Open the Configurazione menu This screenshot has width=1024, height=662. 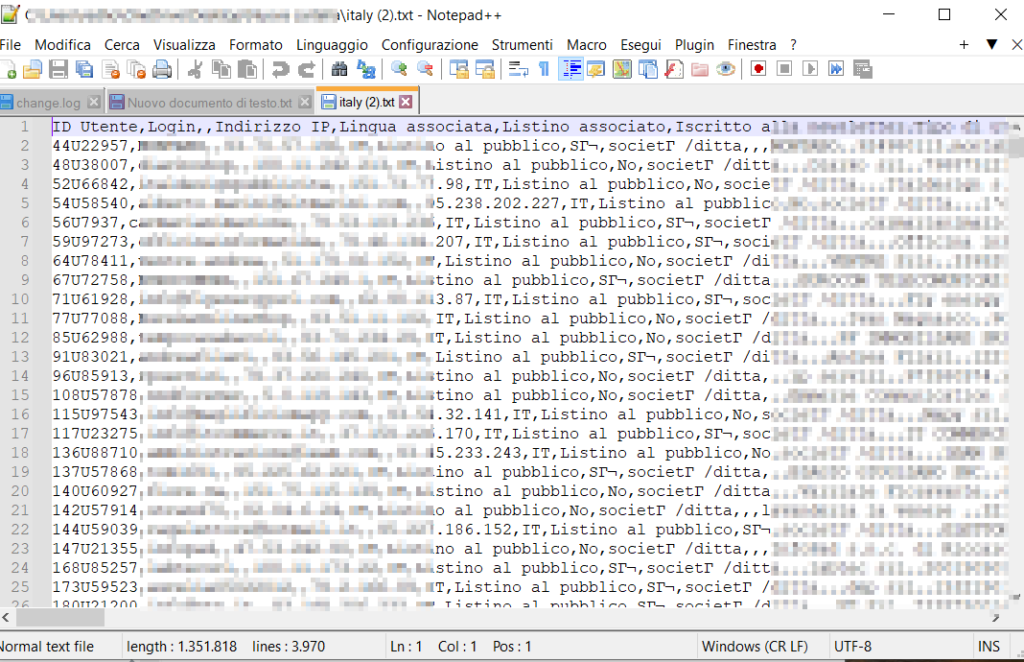tap(429, 45)
